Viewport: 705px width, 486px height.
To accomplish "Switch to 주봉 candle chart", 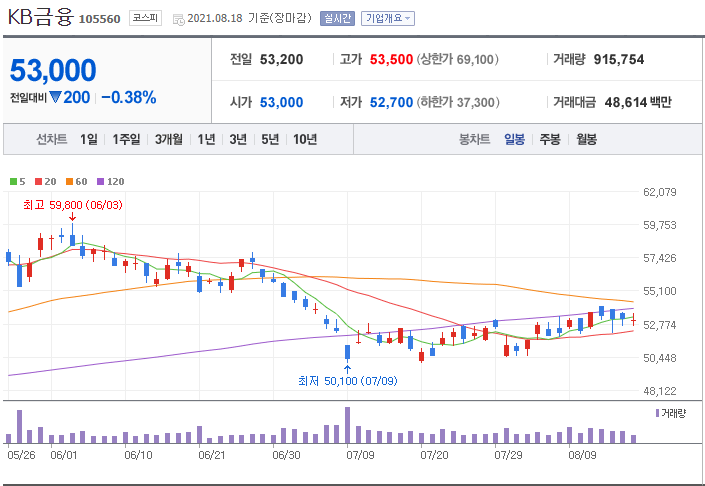I will (550, 139).
